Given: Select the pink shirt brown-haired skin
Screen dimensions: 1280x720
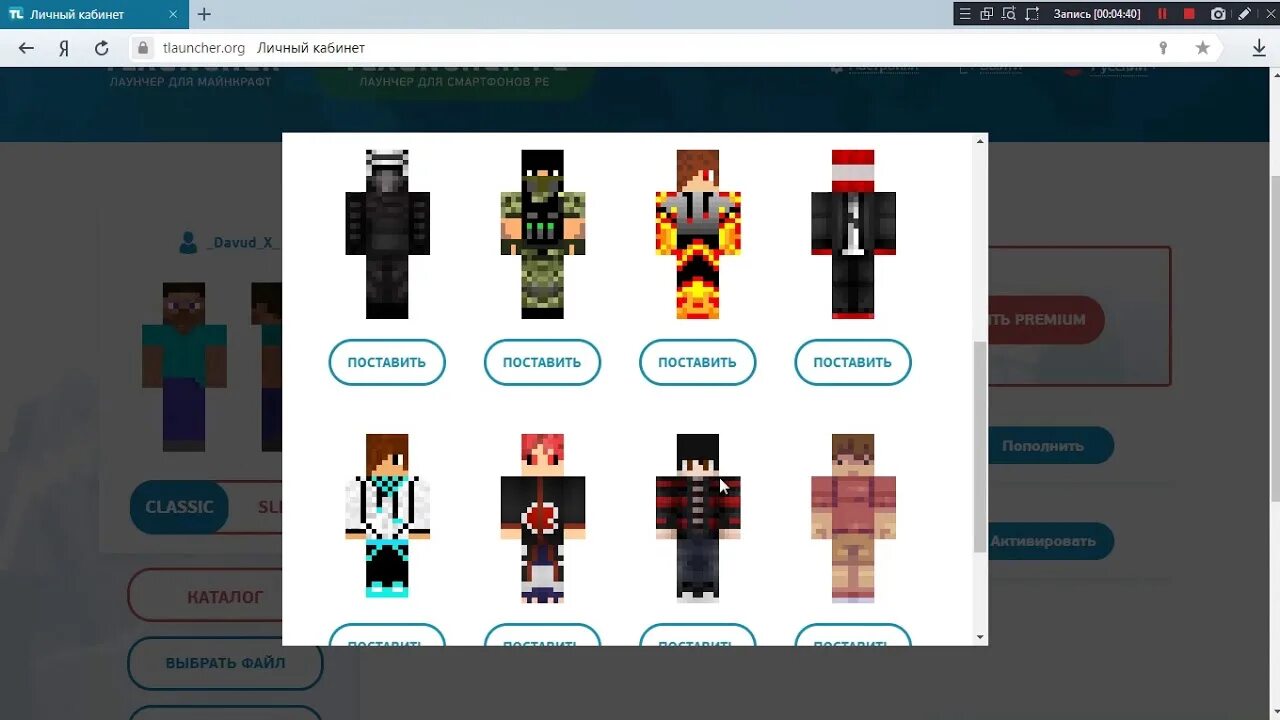Looking at the screenshot, I should [x=853, y=518].
